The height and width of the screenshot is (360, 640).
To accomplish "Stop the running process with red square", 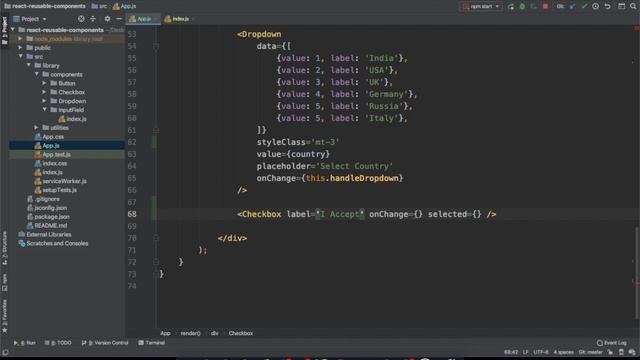I will 545,6.
